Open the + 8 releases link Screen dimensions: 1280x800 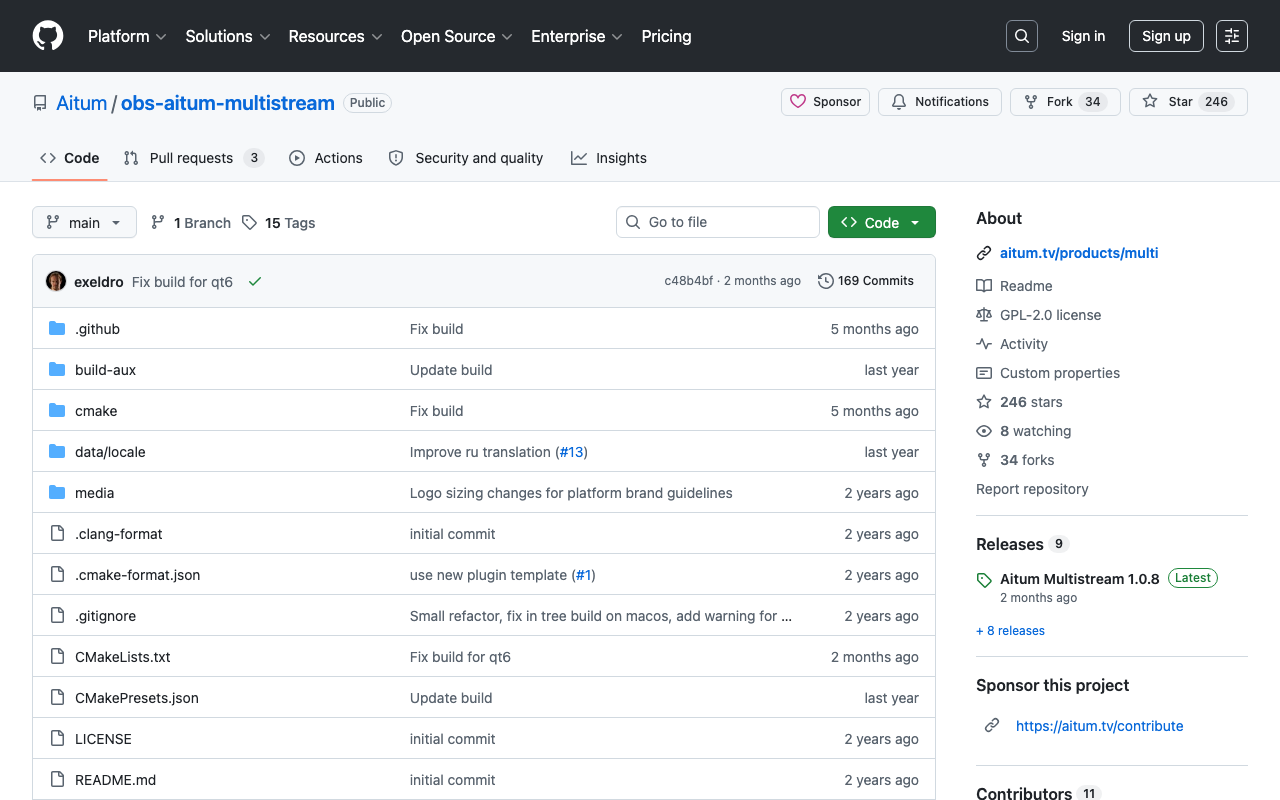click(1010, 631)
